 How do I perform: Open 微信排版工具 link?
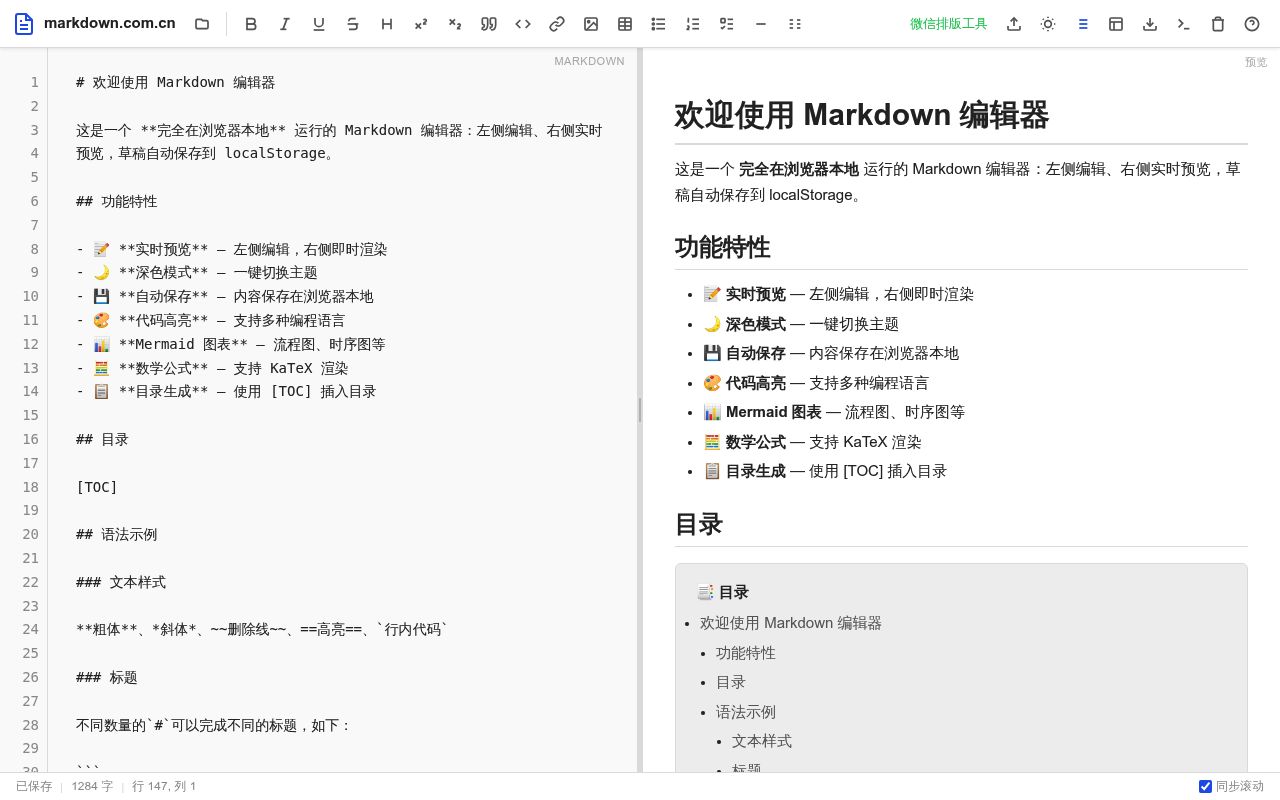coord(948,24)
